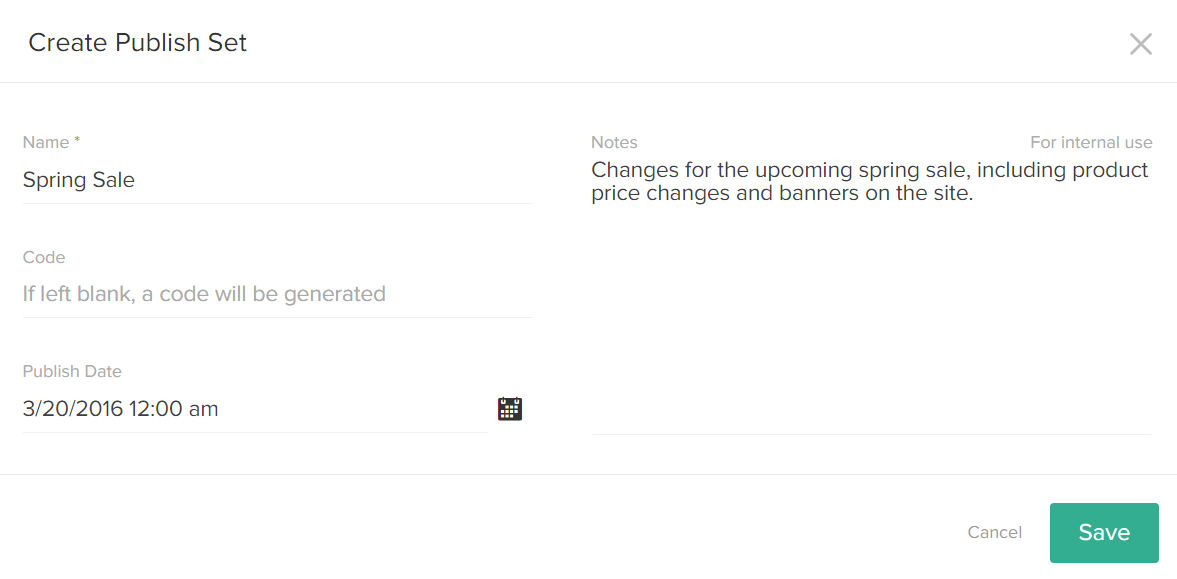Image resolution: width=1177 pixels, height=579 pixels.
Task: Open the calendar date picker icon
Action: point(510,408)
